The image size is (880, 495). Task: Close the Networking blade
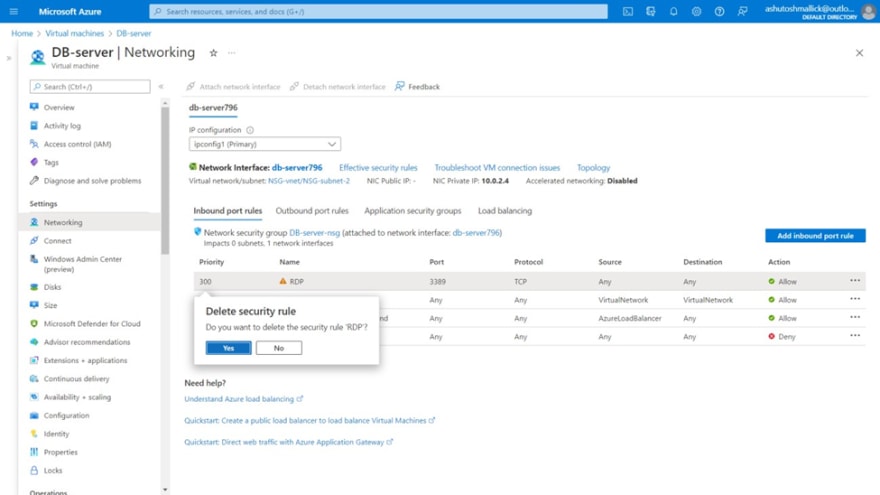[859, 53]
